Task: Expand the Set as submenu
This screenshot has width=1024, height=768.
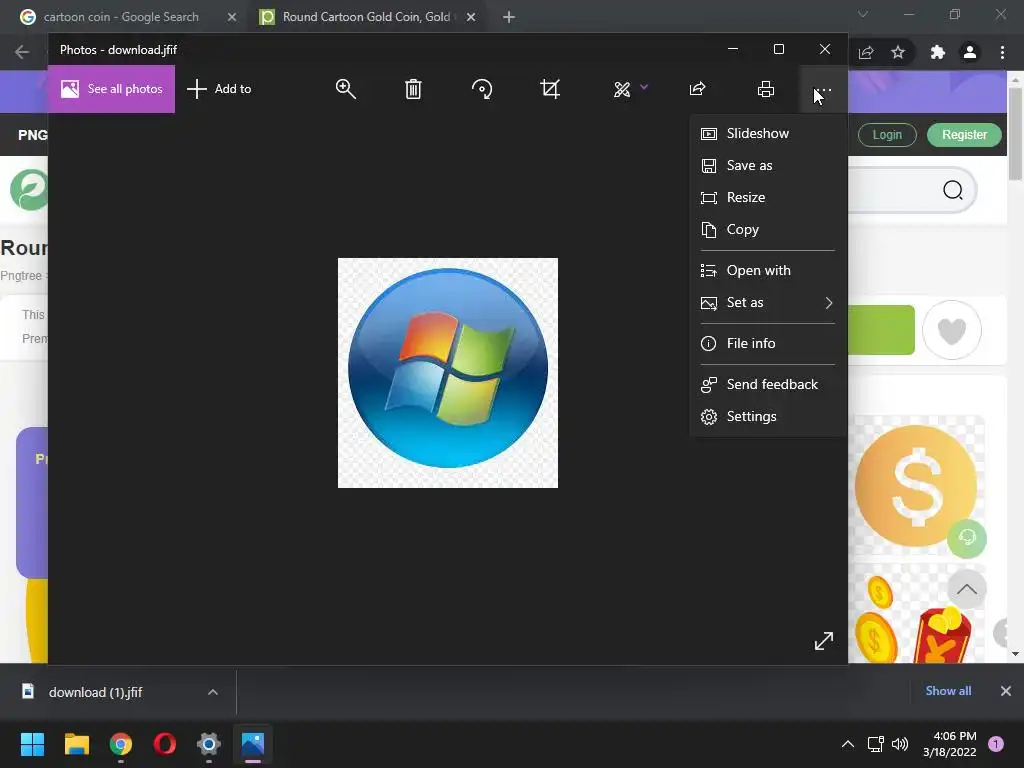Action: pyautogui.click(x=768, y=302)
